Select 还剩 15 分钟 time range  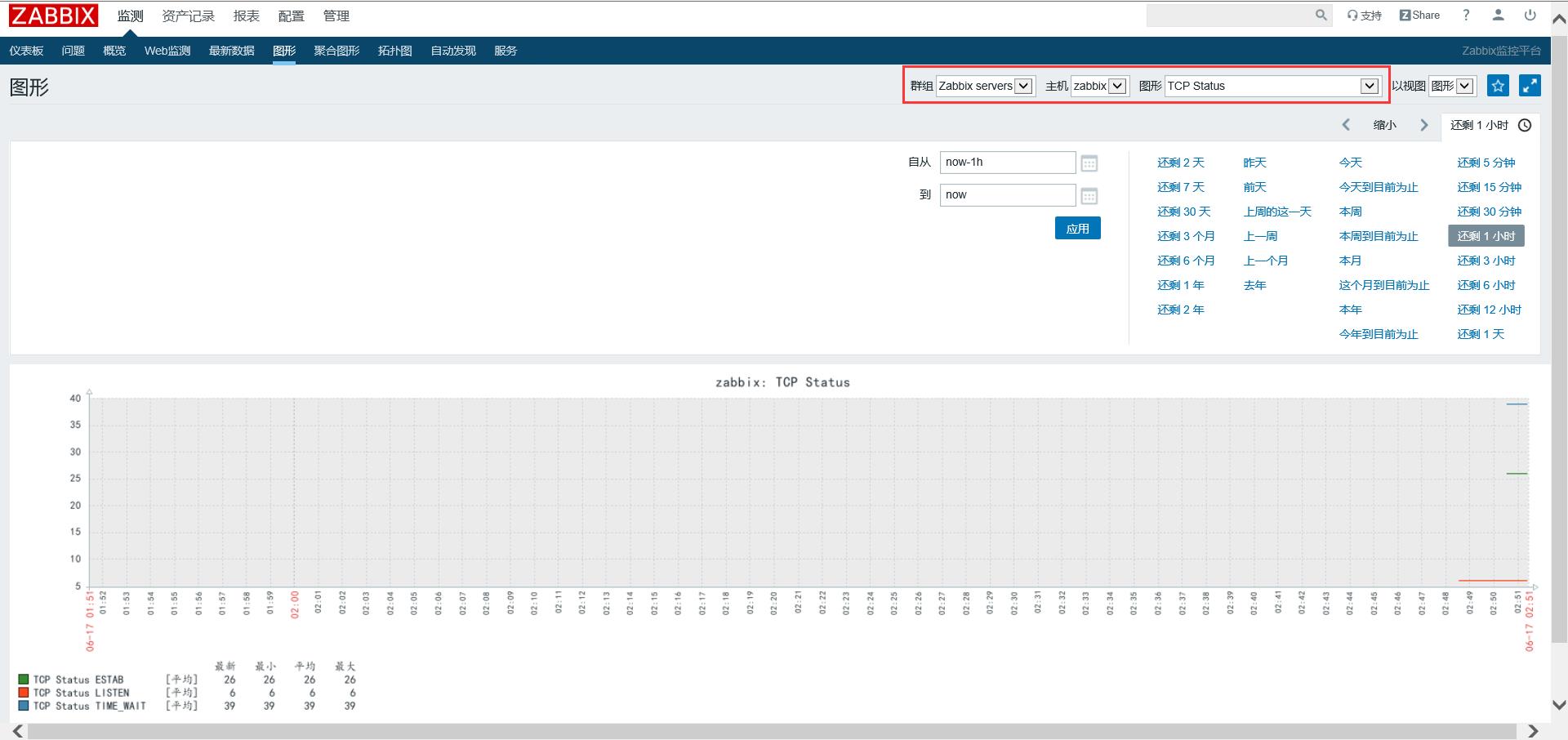tap(1489, 187)
